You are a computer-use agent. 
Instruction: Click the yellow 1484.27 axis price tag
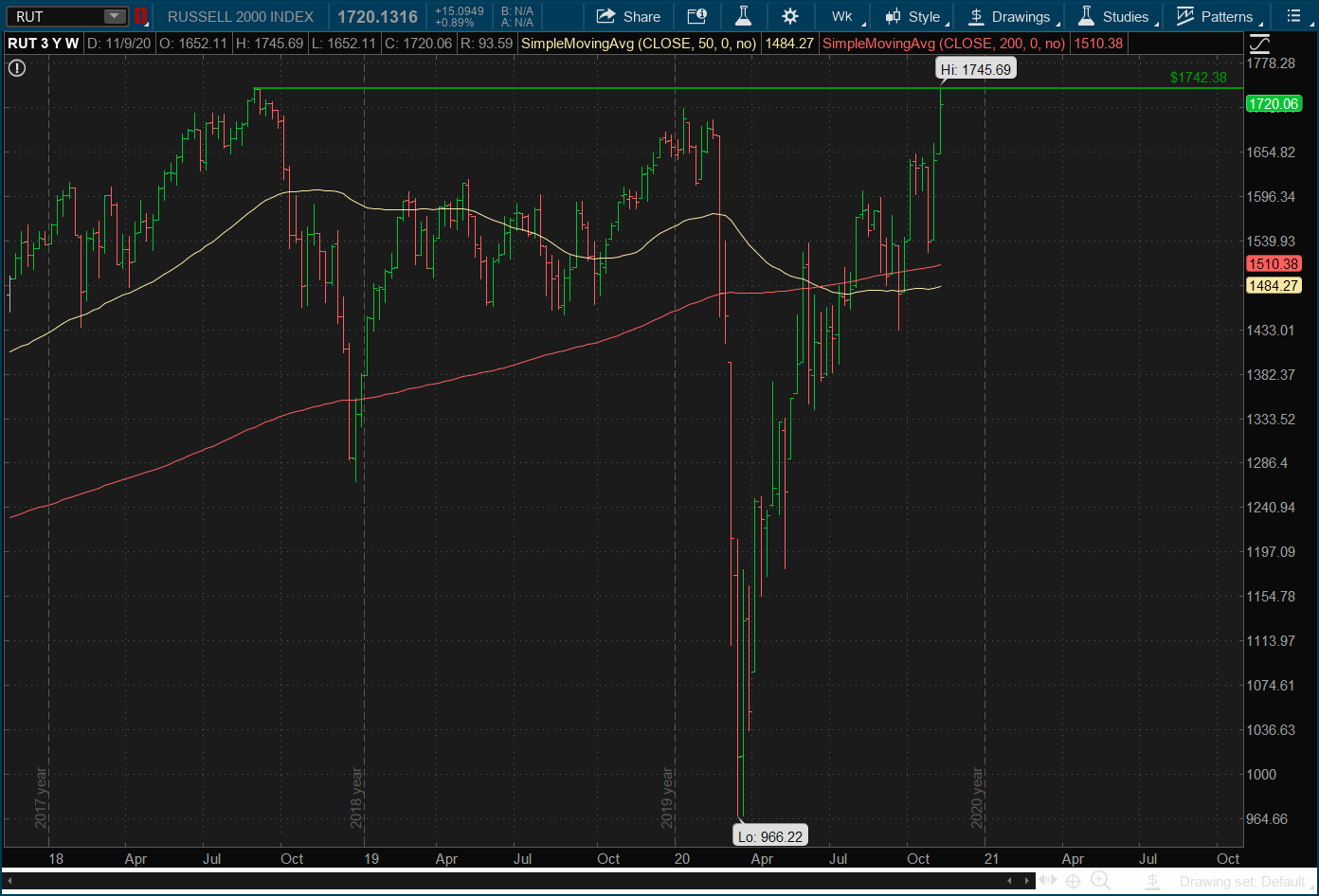[1274, 285]
